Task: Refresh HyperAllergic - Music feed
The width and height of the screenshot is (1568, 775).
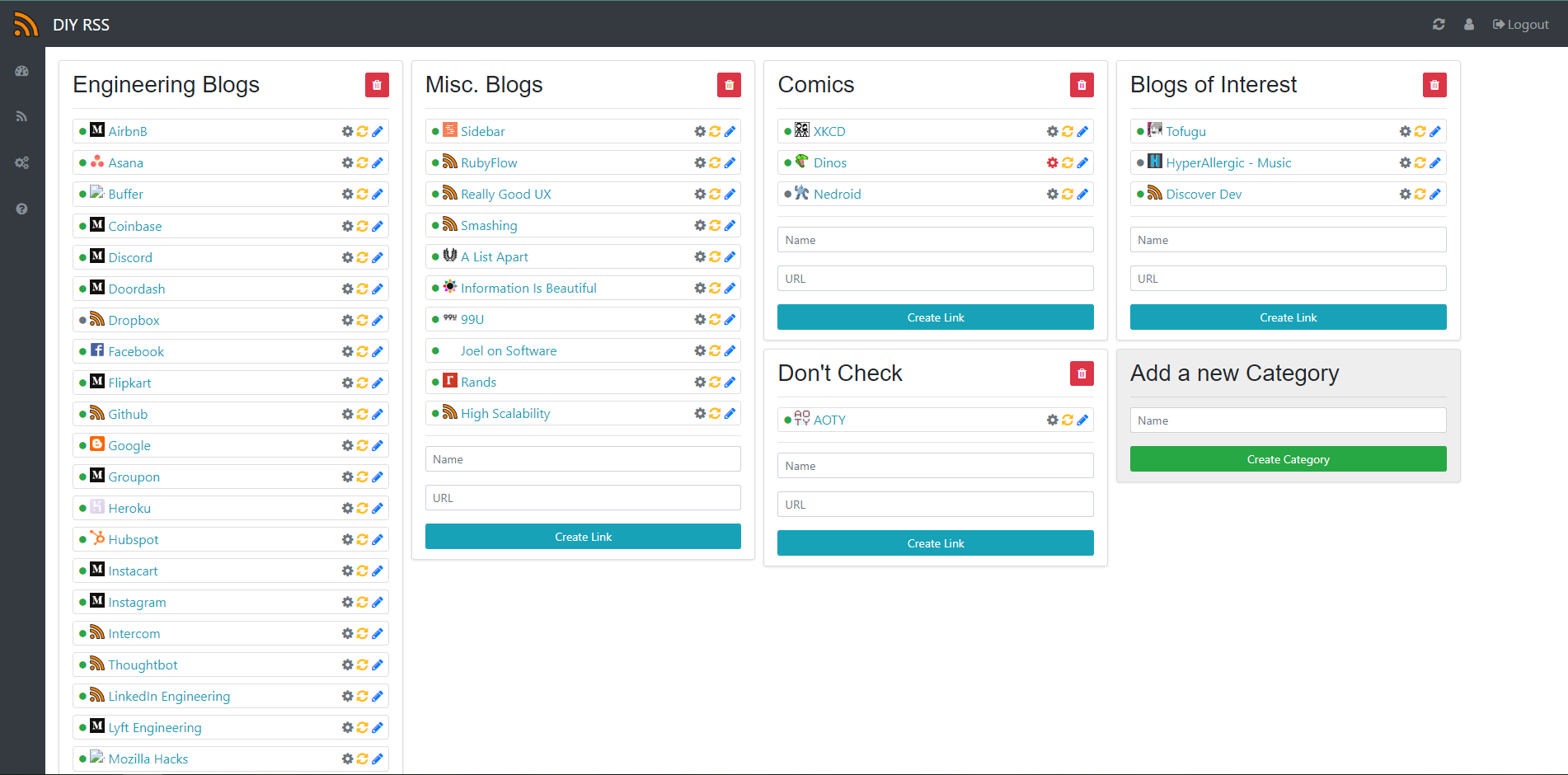Action: [x=1420, y=162]
